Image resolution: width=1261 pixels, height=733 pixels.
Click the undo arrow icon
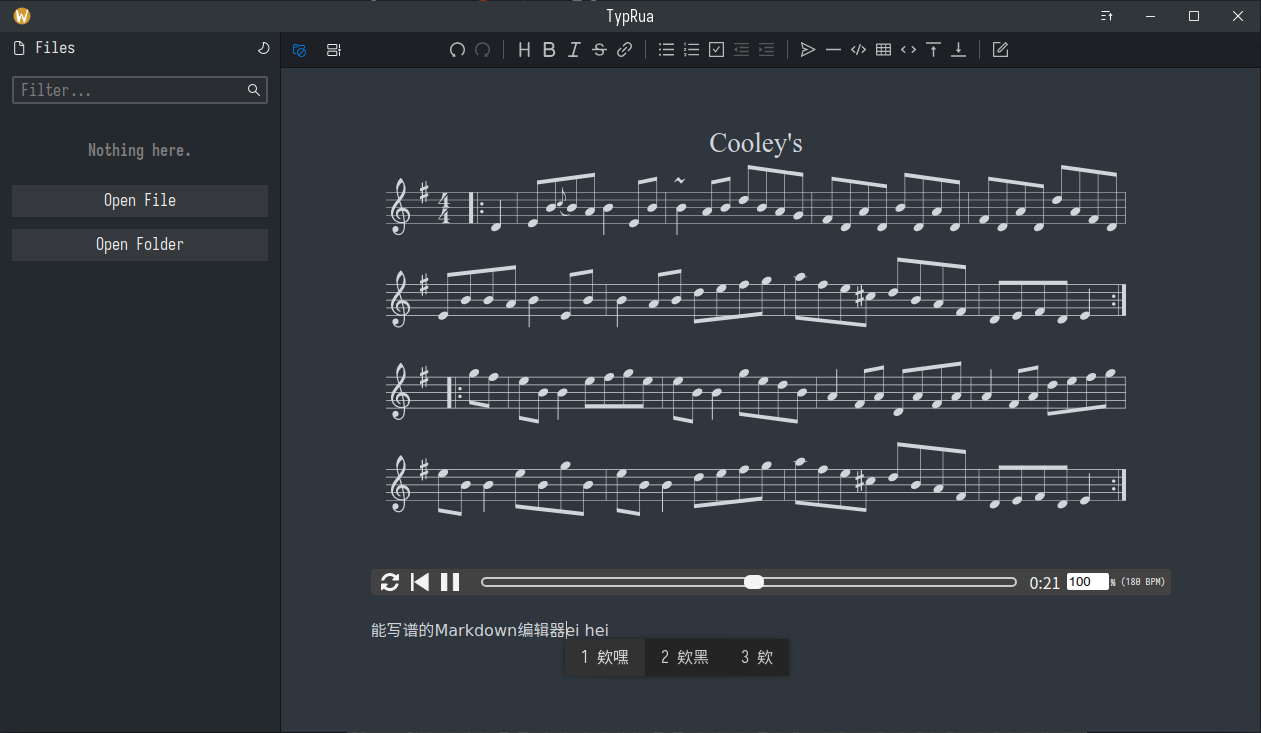pos(457,50)
